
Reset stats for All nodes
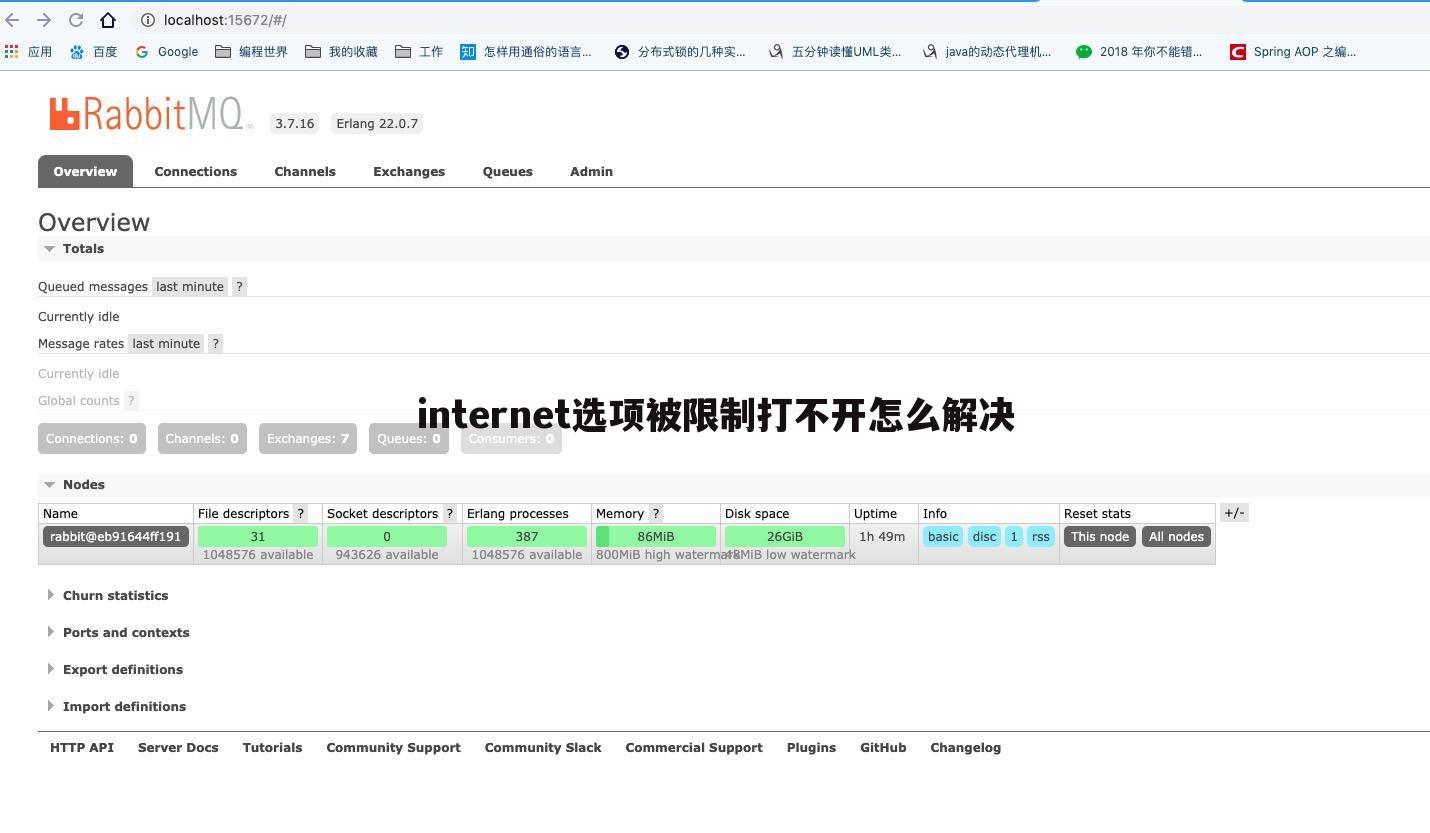[1176, 537]
